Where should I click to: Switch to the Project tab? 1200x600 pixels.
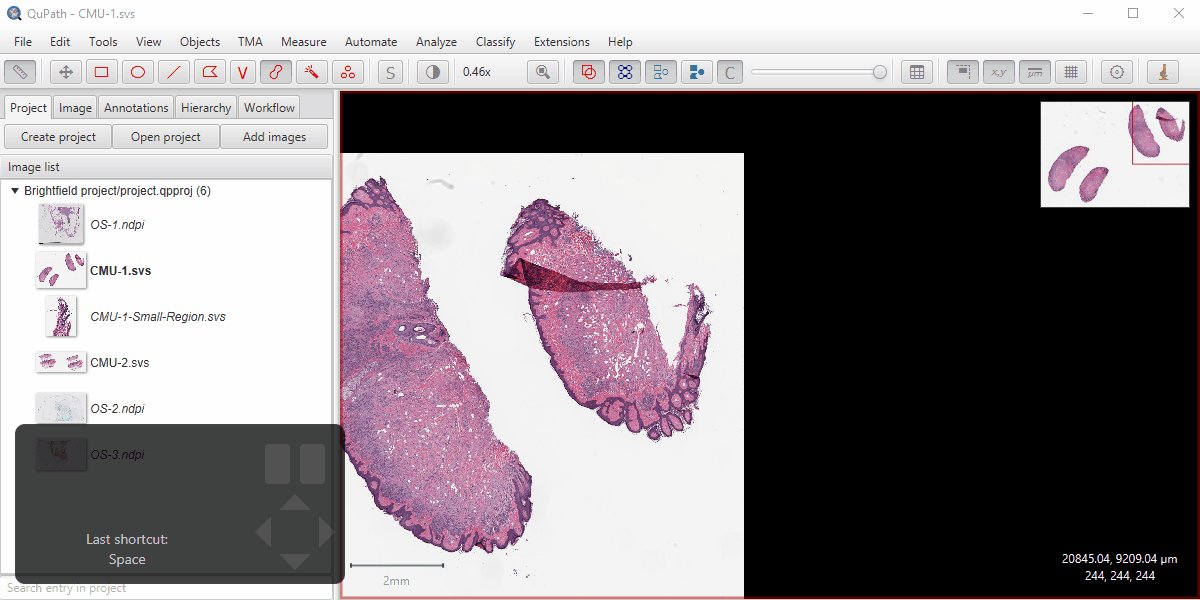28,108
